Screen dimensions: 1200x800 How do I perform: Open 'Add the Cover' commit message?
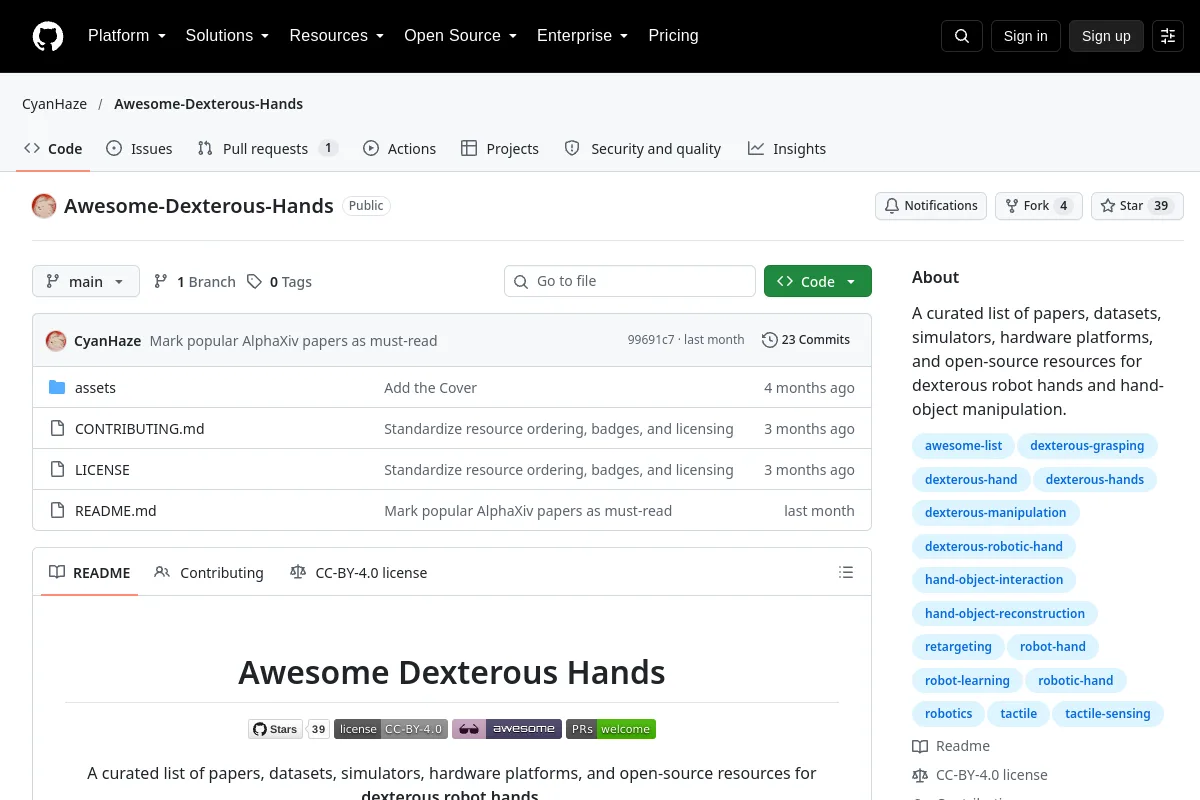point(430,388)
